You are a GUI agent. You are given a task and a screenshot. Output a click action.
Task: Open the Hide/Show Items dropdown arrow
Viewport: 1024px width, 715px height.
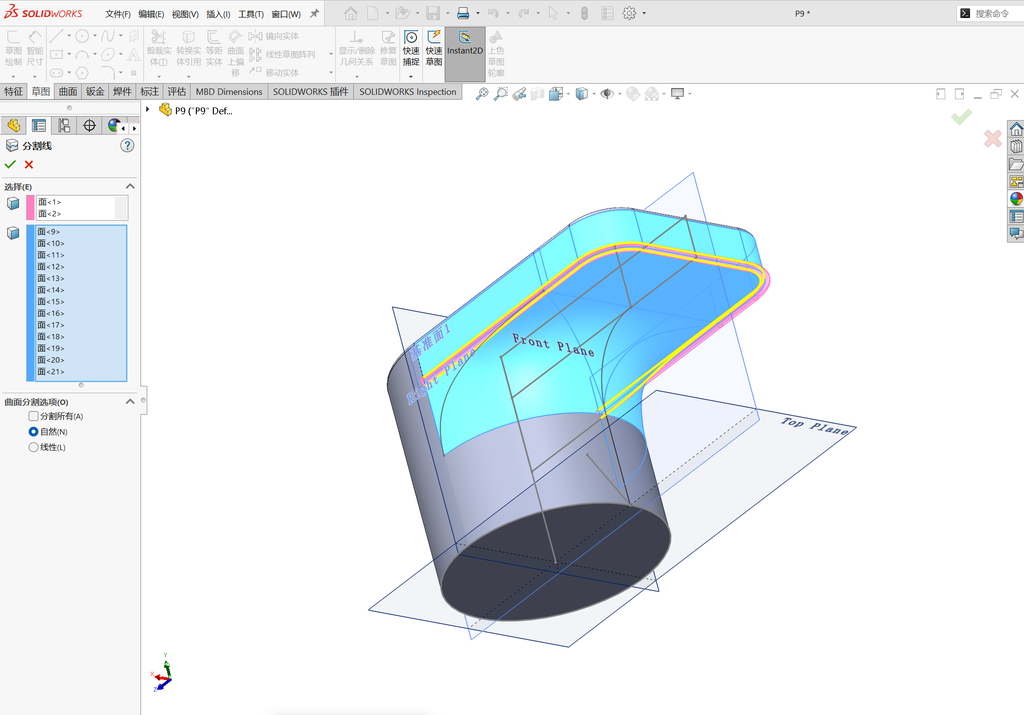(x=619, y=93)
